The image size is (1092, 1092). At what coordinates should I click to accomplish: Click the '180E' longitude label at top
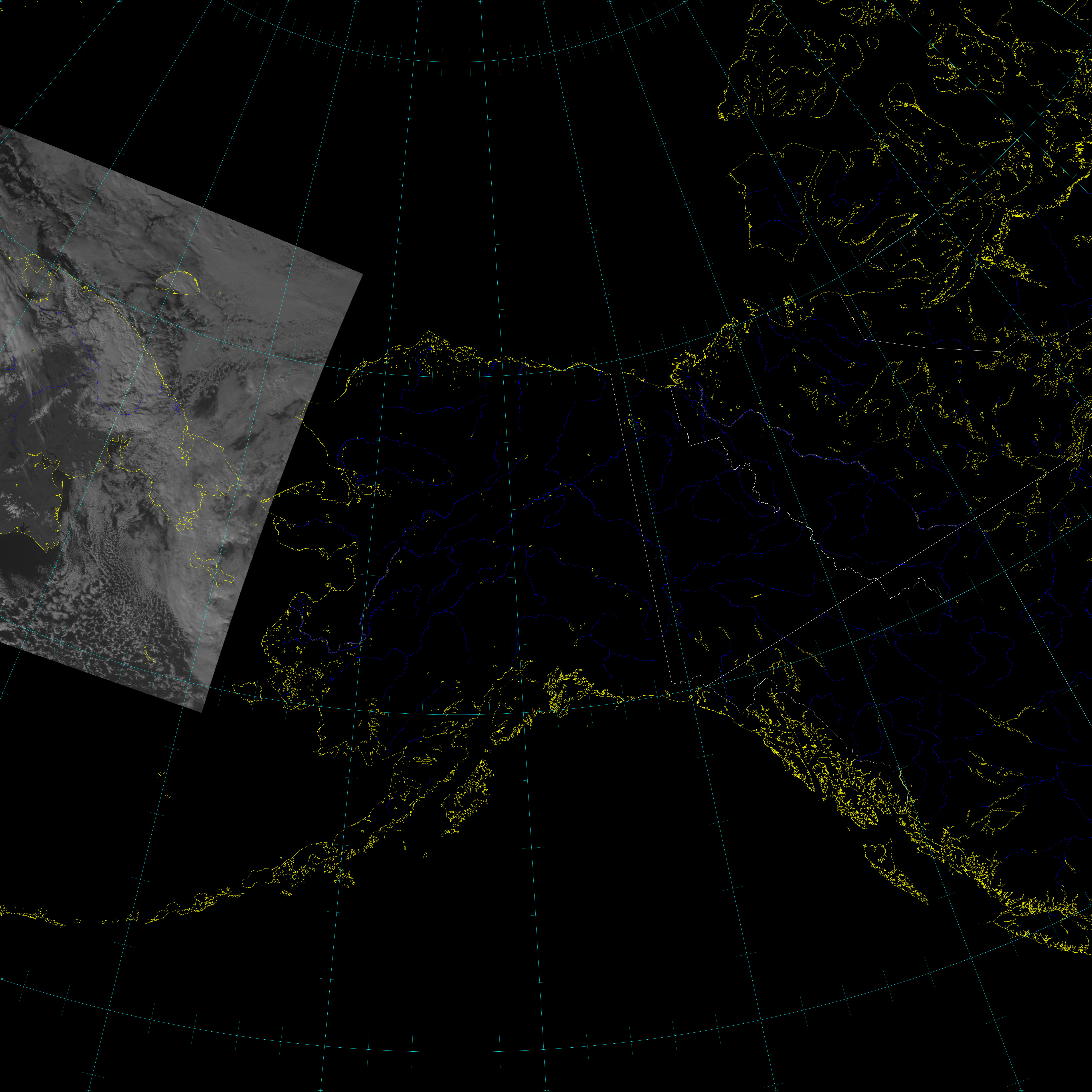288,2
